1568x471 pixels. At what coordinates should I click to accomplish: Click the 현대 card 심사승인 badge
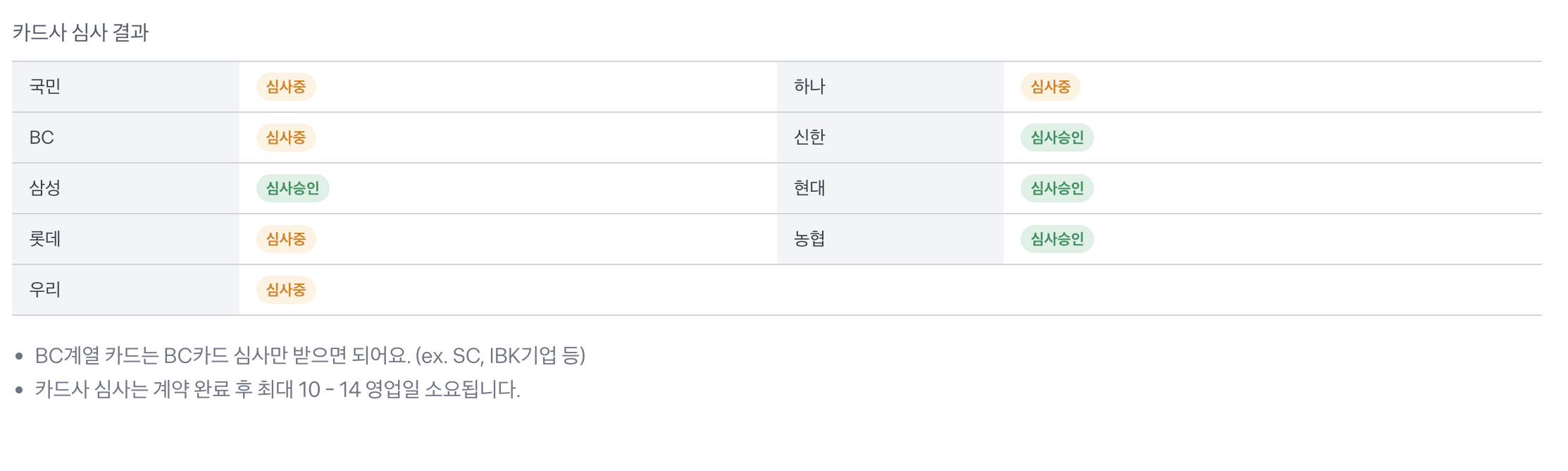tap(1057, 188)
